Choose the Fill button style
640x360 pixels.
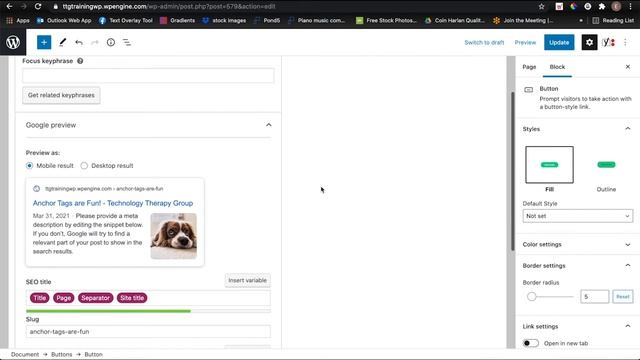coord(549,164)
